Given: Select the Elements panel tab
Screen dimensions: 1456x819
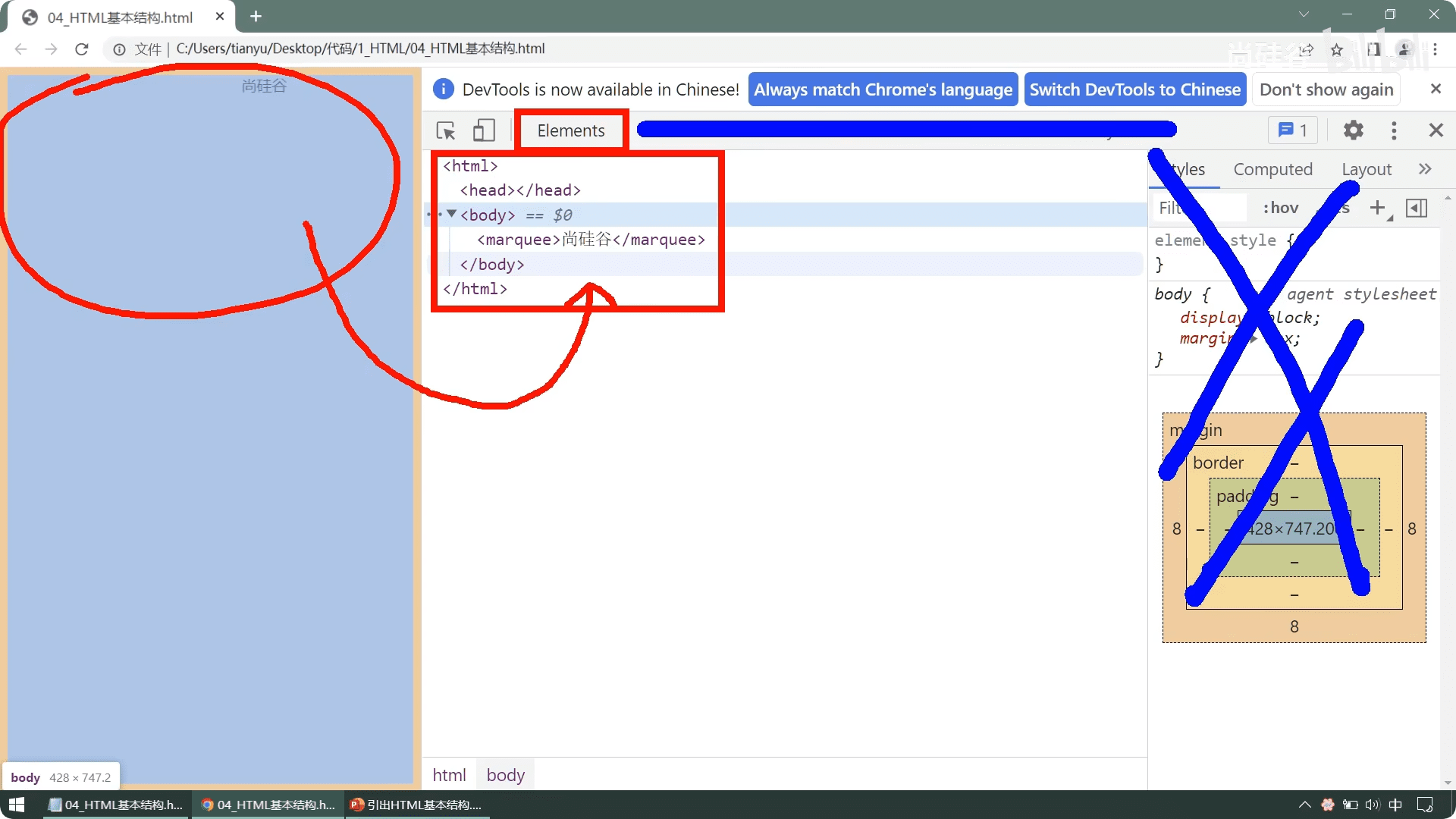Looking at the screenshot, I should coord(571,130).
